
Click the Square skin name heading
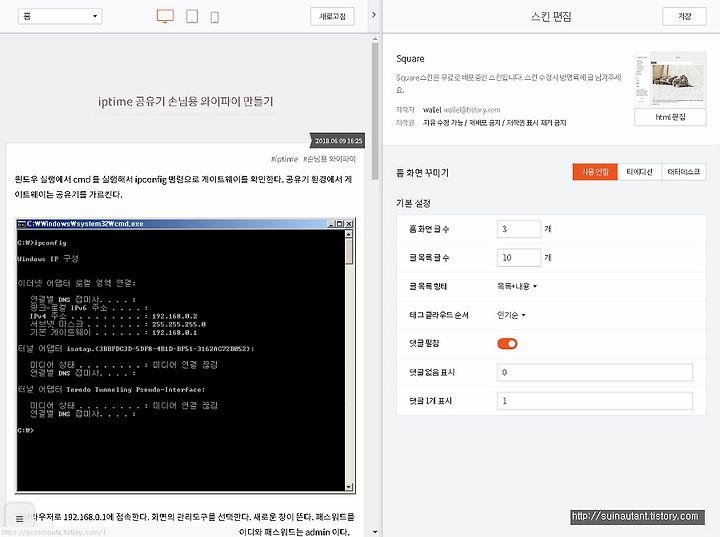(x=410, y=59)
